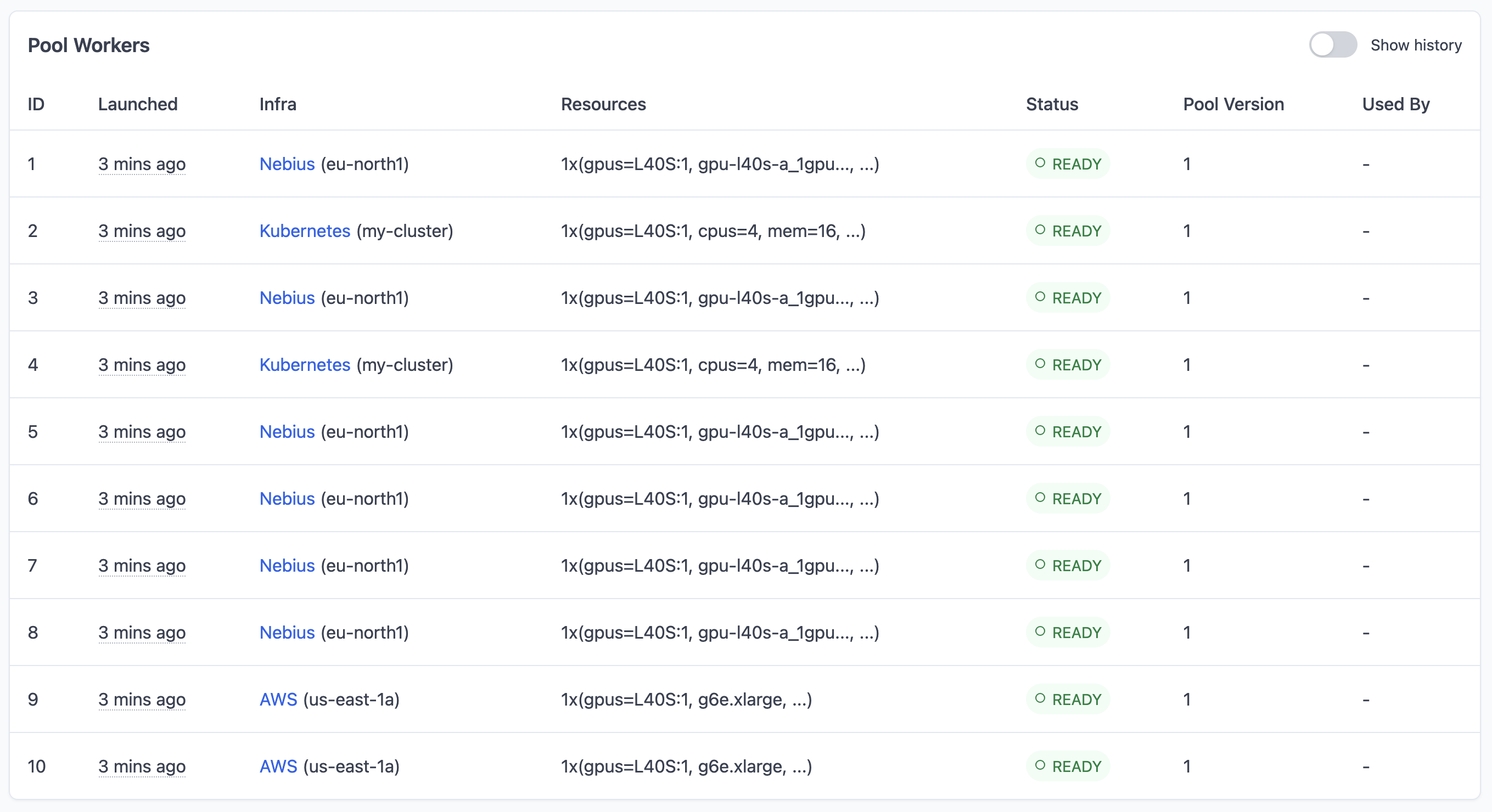The image size is (1492, 812).
Task: Click the READY status icon of worker 5
Action: [x=1040, y=431]
